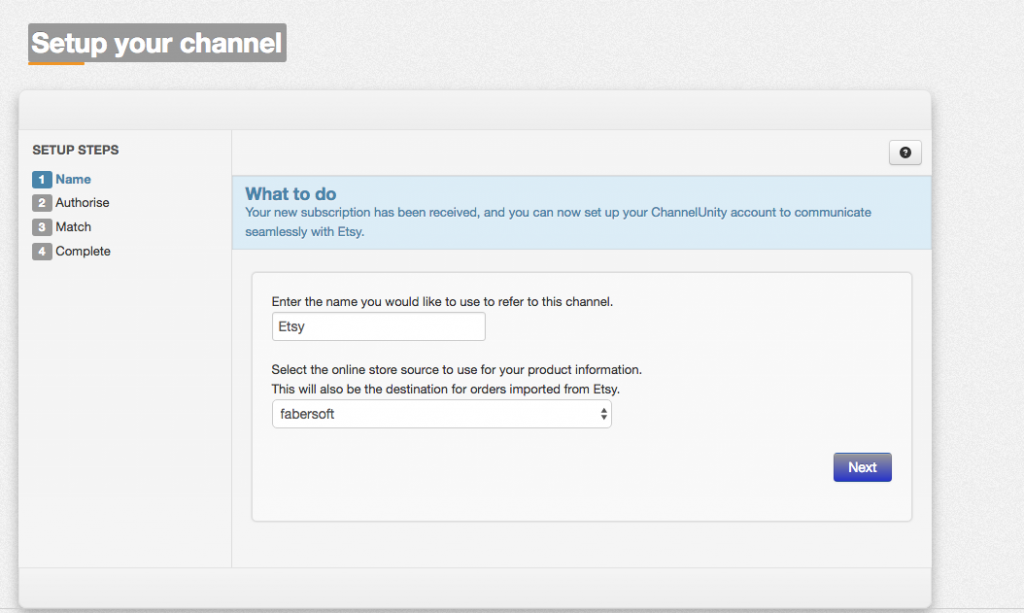Click the step 1 numbered badge
This screenshot has width=1024, height=613.
(41, 179)
